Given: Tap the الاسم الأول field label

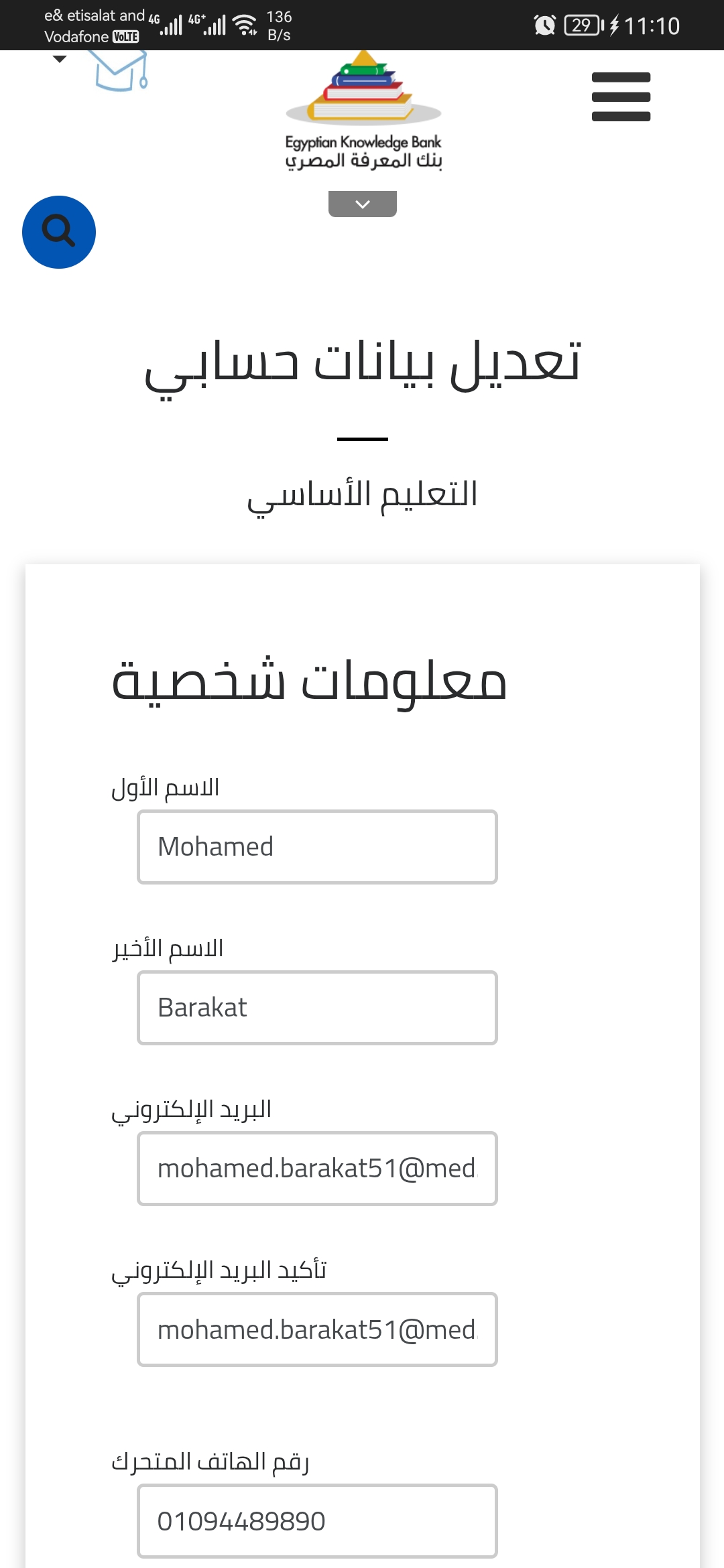Looking at the screenshot, I should click(x=166, y=788).
